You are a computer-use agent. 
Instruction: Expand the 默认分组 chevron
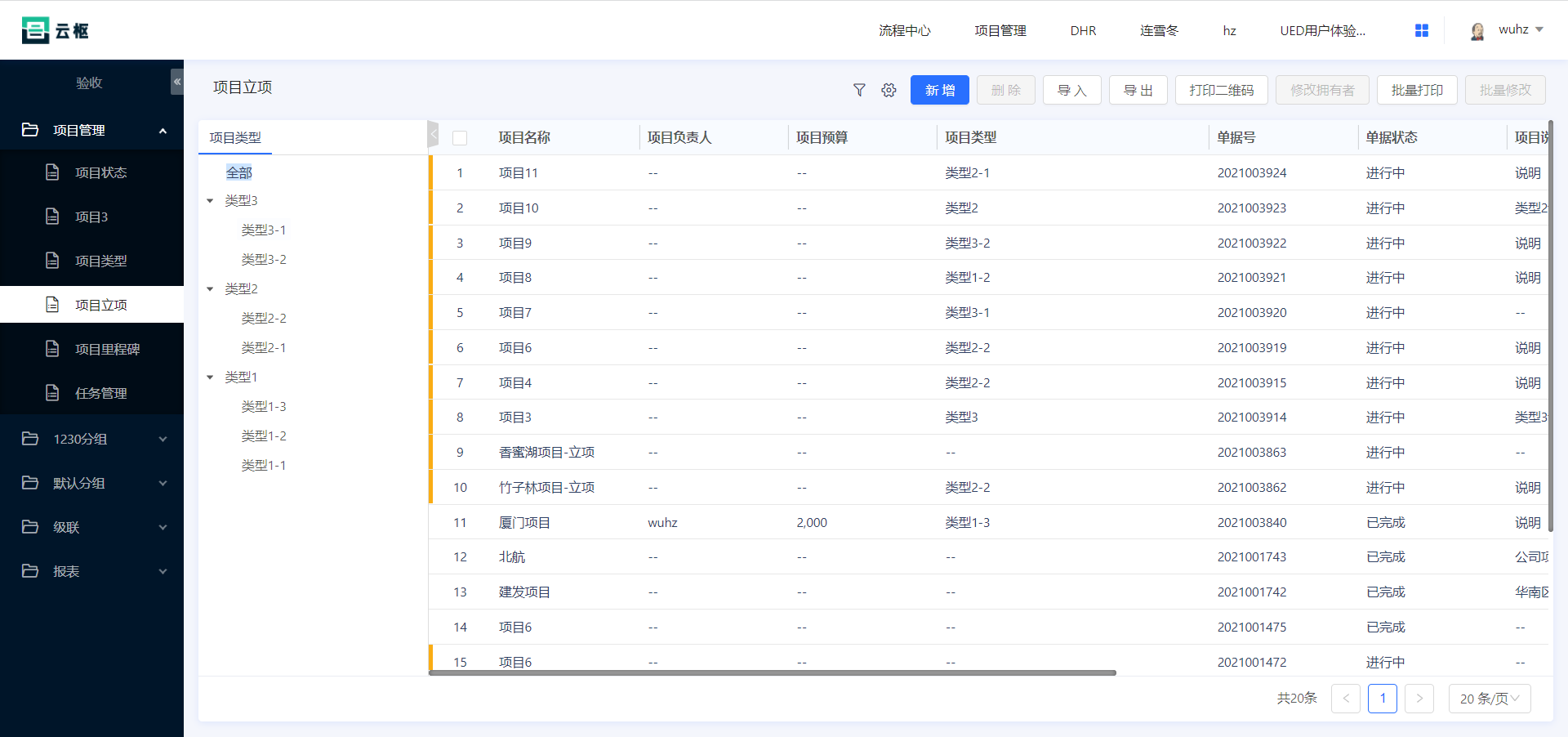[163, 483]
